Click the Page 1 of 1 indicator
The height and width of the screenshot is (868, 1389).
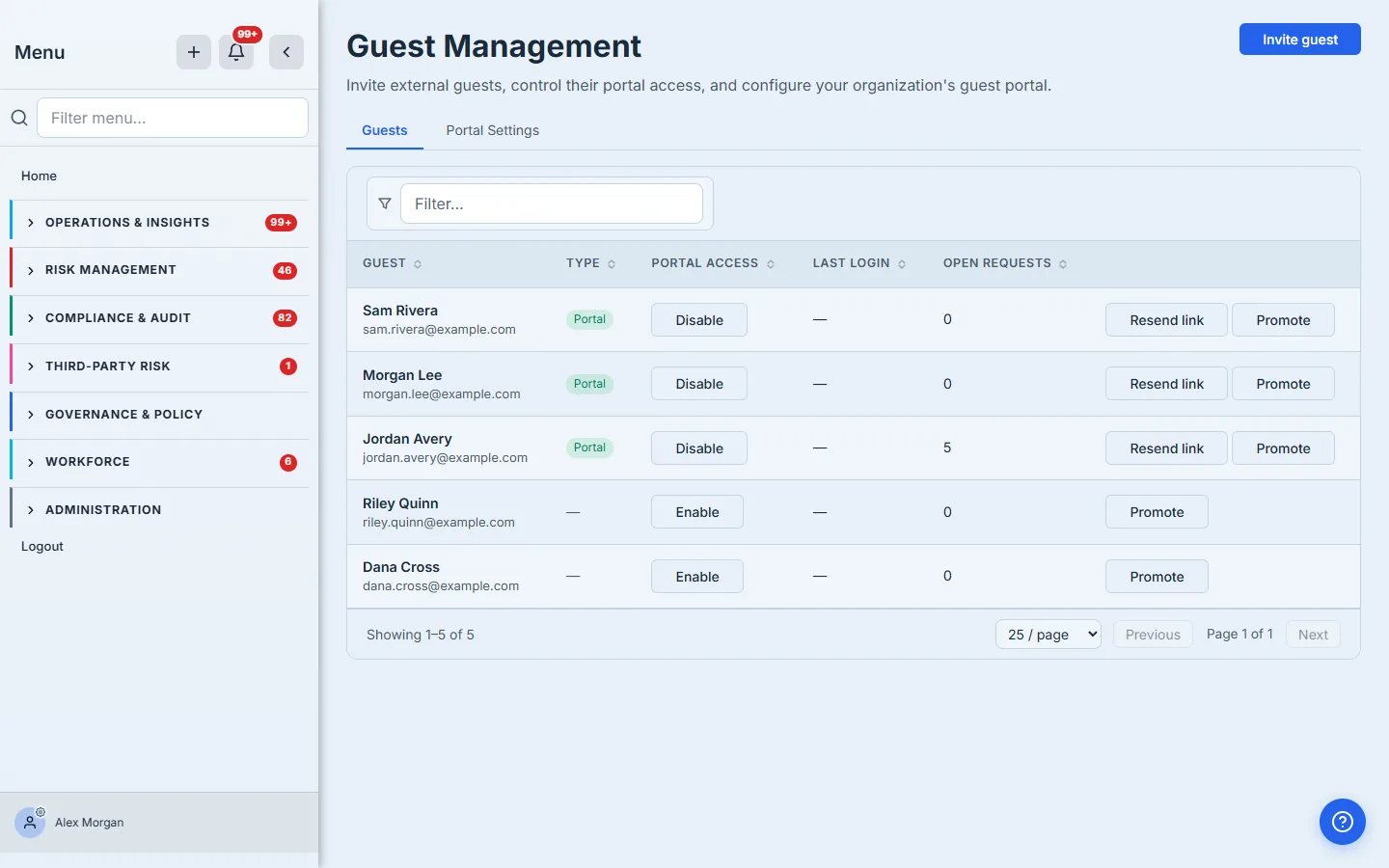tap(1239, 634)
